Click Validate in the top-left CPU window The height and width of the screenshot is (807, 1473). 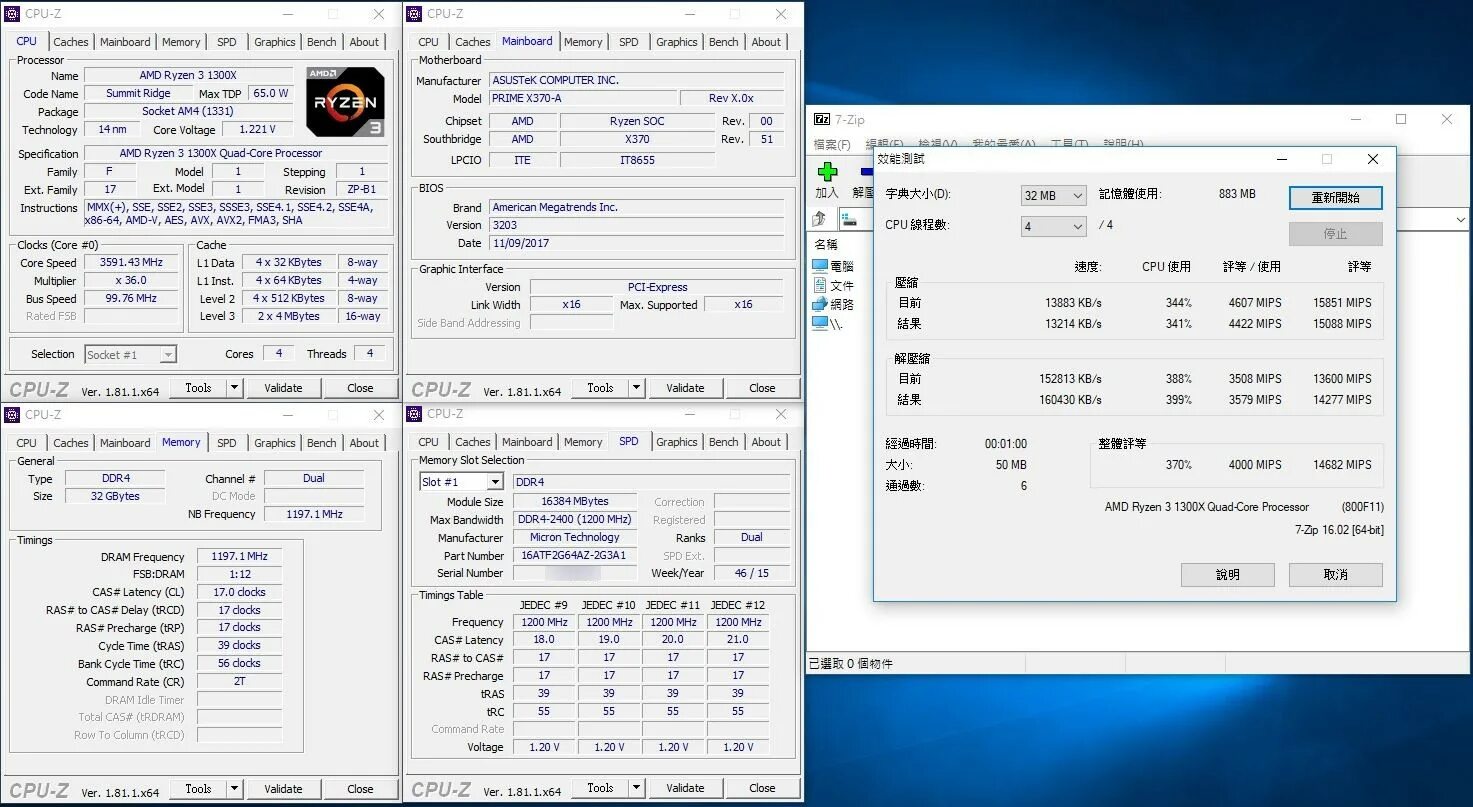283,388
